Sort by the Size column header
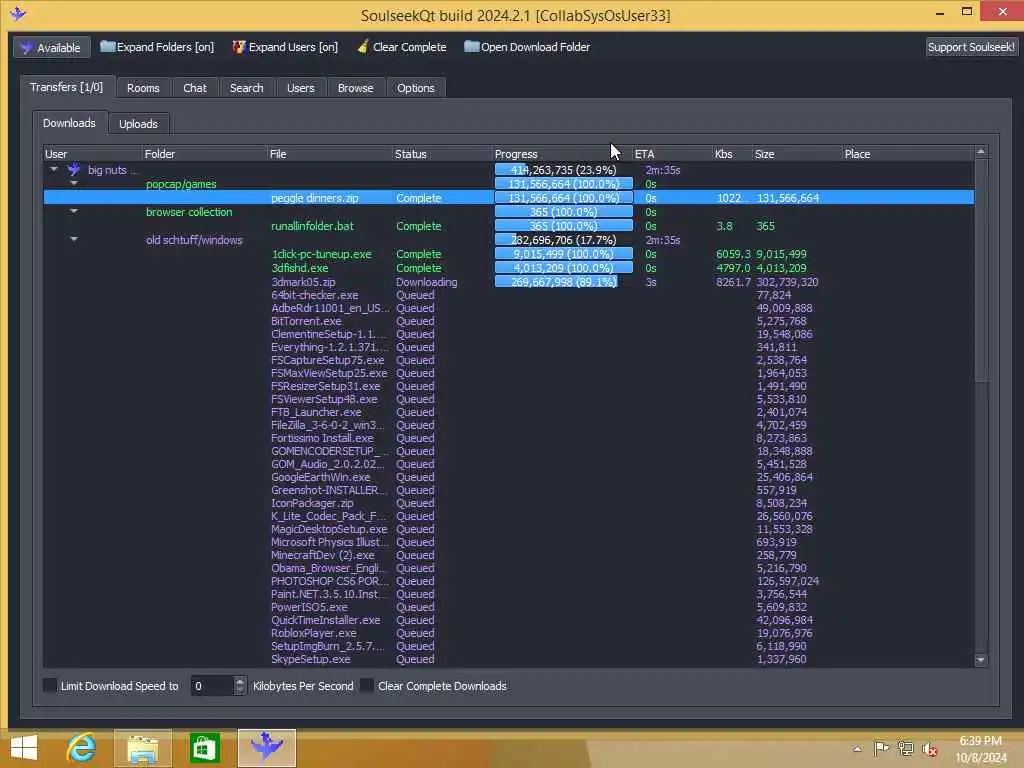1024x768 pixels. click(797, 154)
